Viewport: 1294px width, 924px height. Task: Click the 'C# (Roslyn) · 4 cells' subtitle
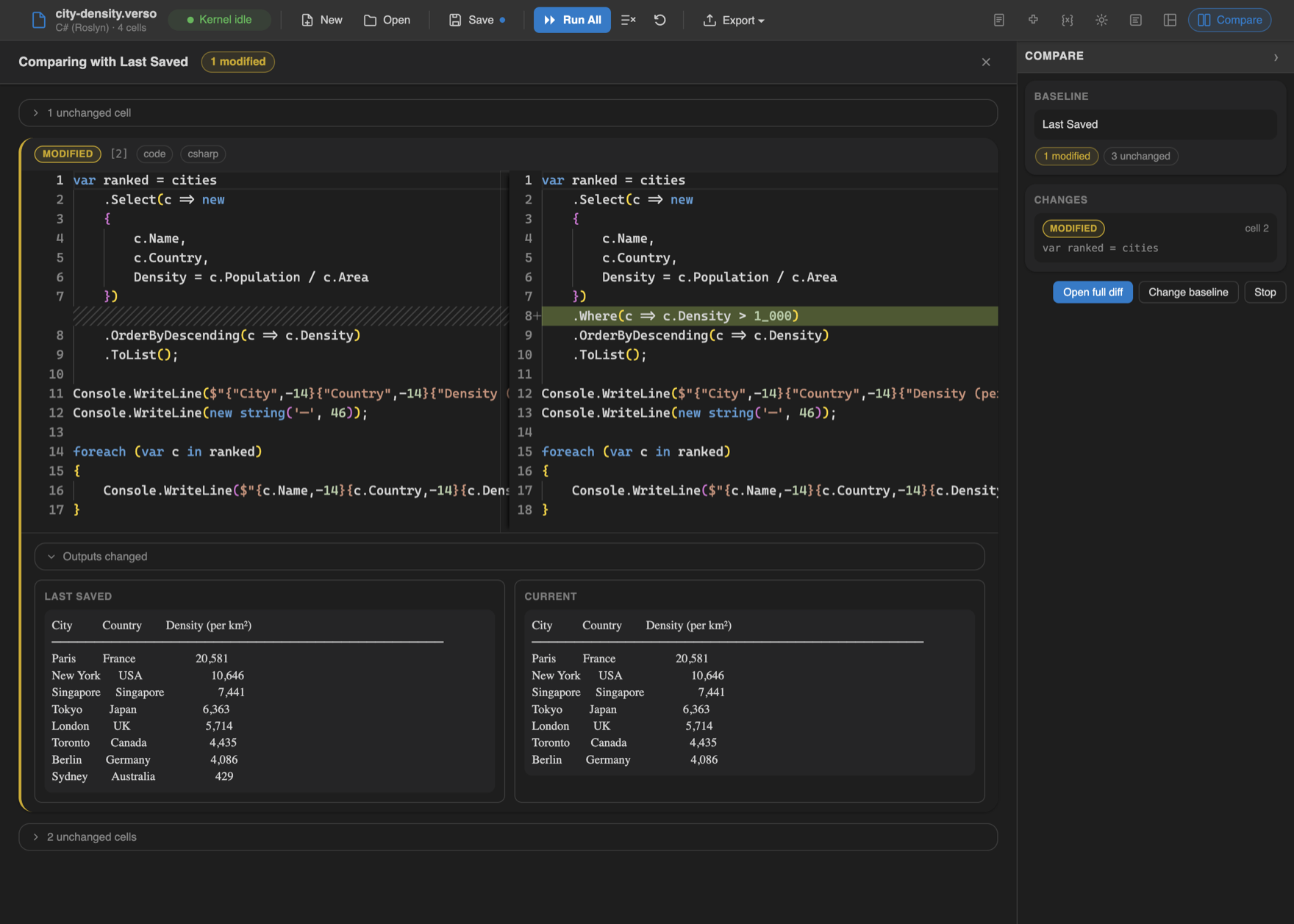[x=101, y=28]
